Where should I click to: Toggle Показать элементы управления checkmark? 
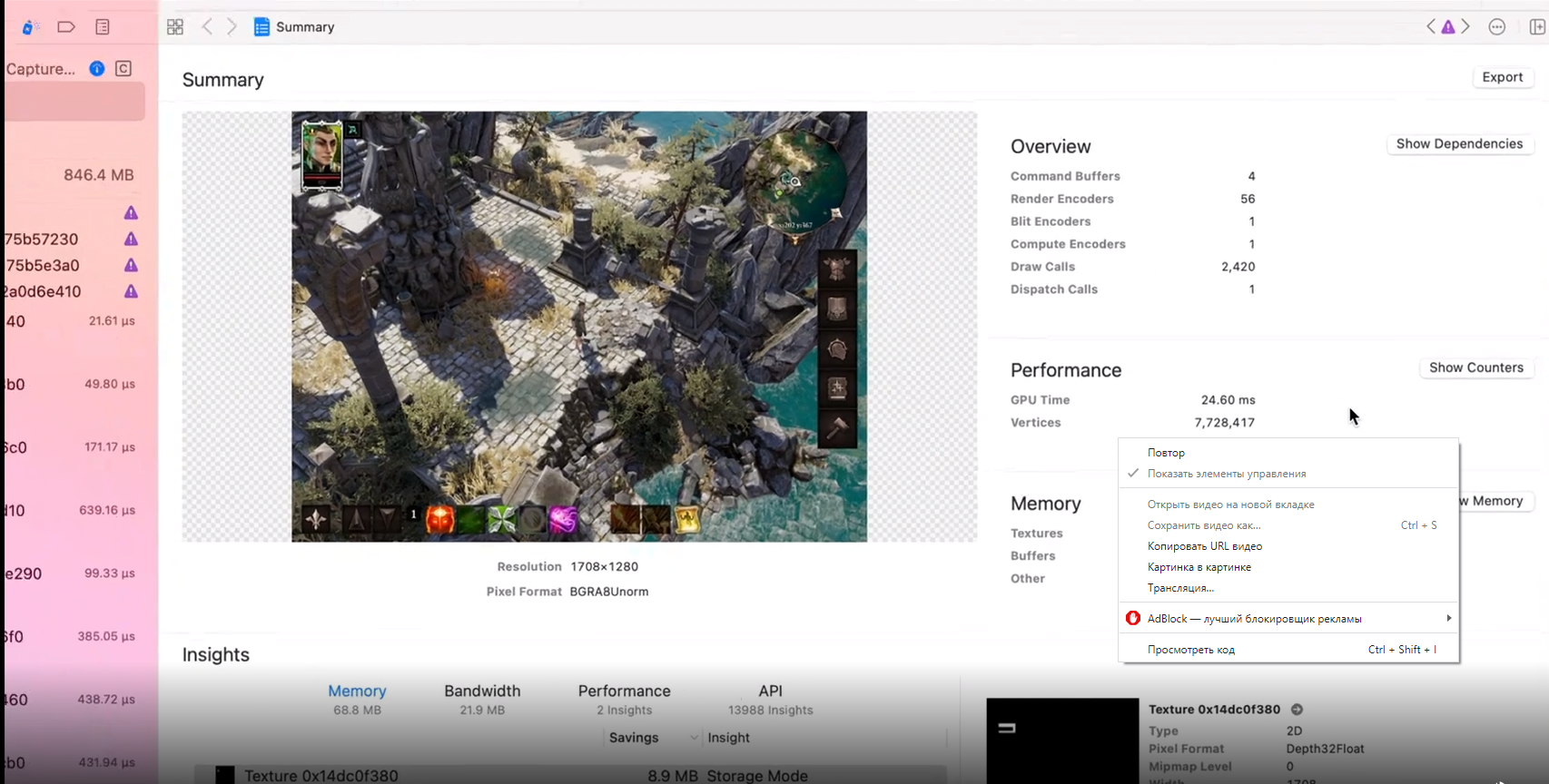(1133, 474)
